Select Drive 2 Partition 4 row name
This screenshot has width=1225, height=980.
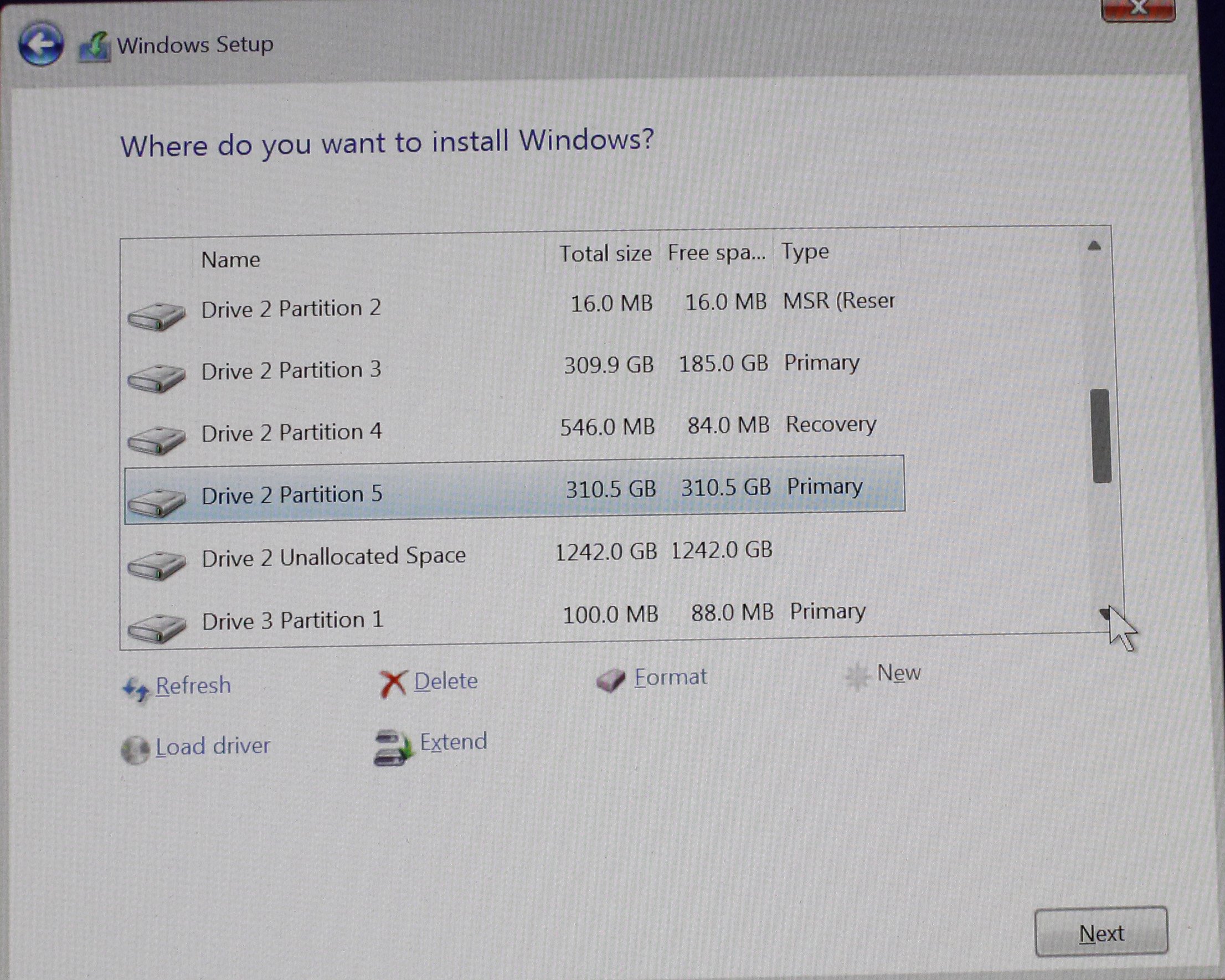coord(291,433)
